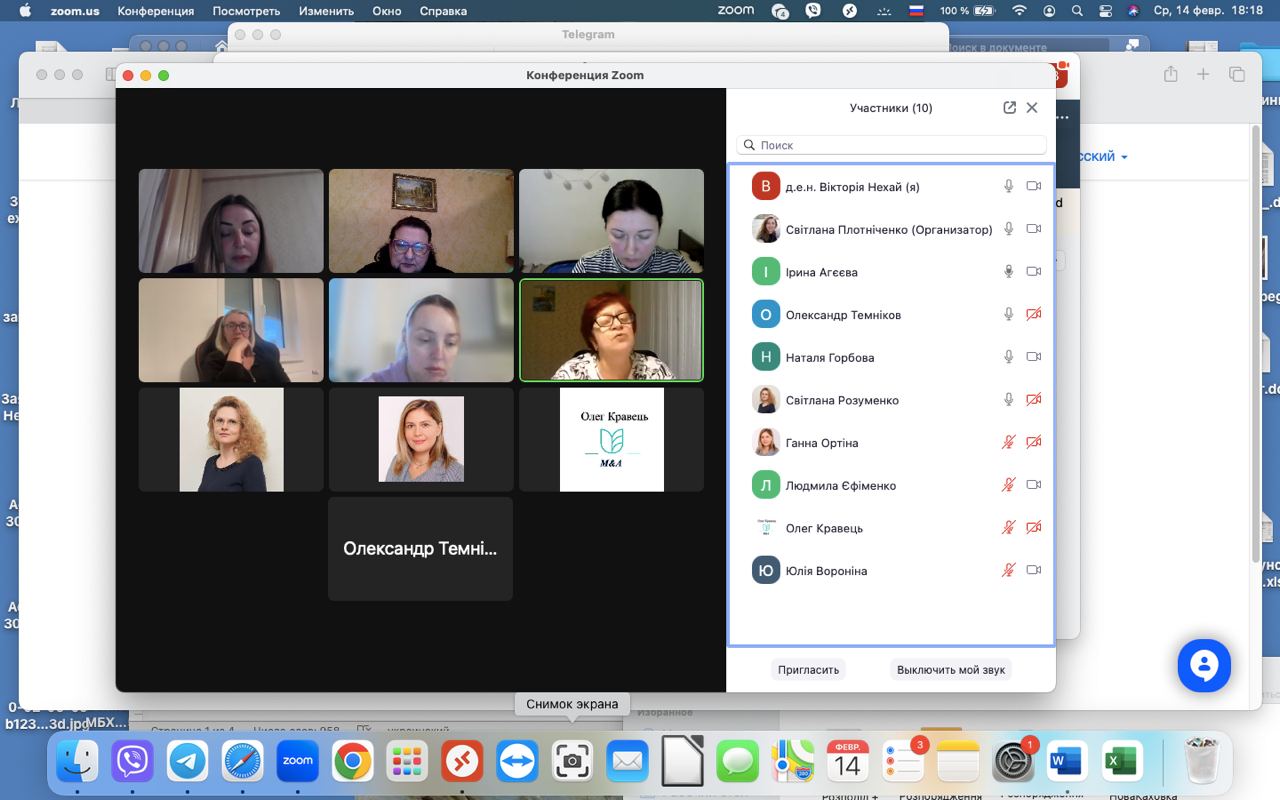Click Олег Кравець's muted microphone icon
1280x800 pixels.
point(1009,528)
